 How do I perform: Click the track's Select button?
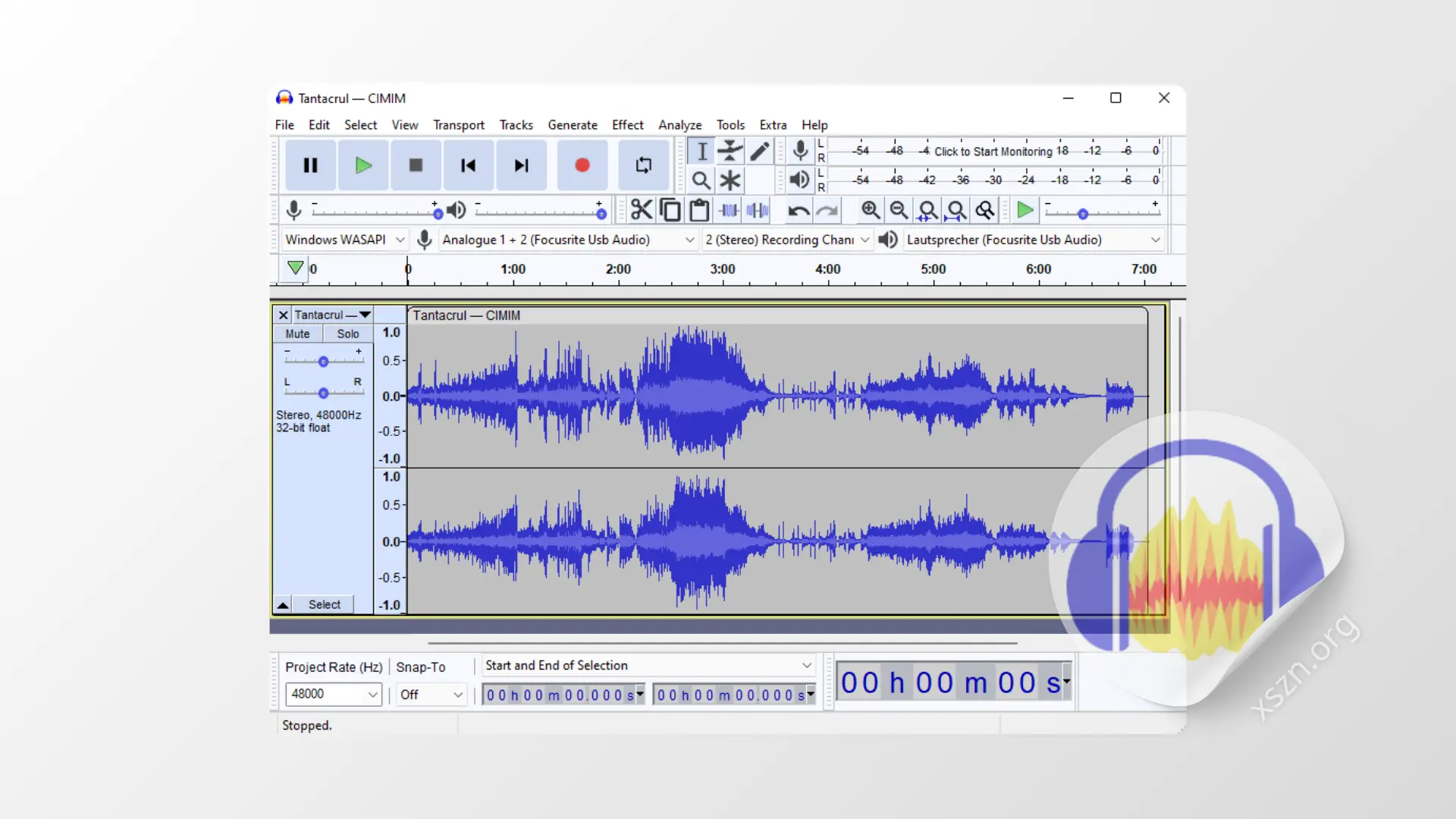tap(324, 604)
